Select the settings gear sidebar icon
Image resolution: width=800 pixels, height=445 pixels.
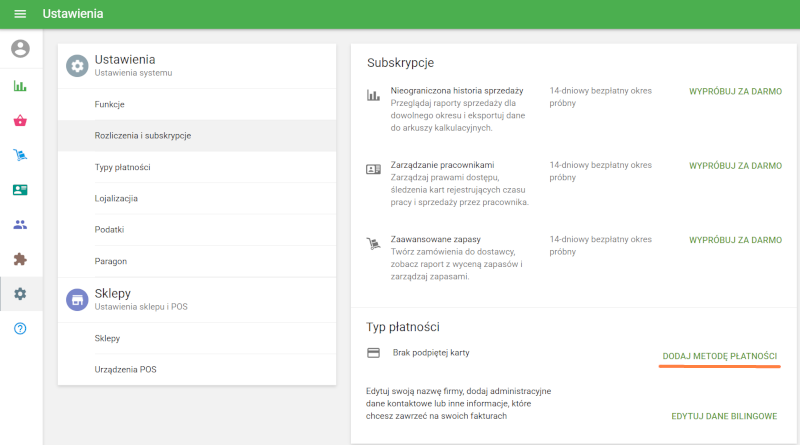[x=20, y=294]
